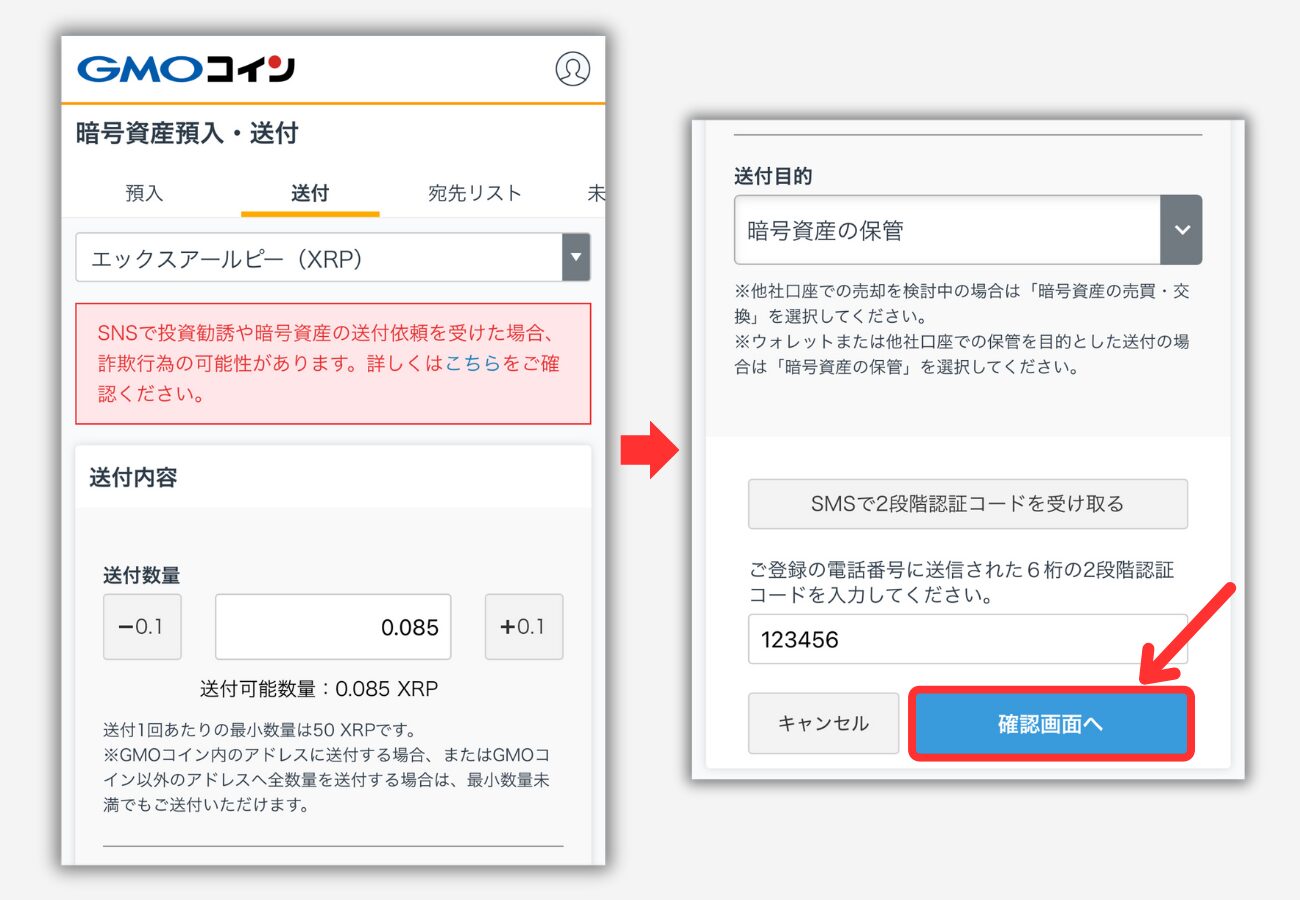The image size is (1300, 900).
Task: Proceed with the 確認画面へ button
Action: pos(1051,723)
